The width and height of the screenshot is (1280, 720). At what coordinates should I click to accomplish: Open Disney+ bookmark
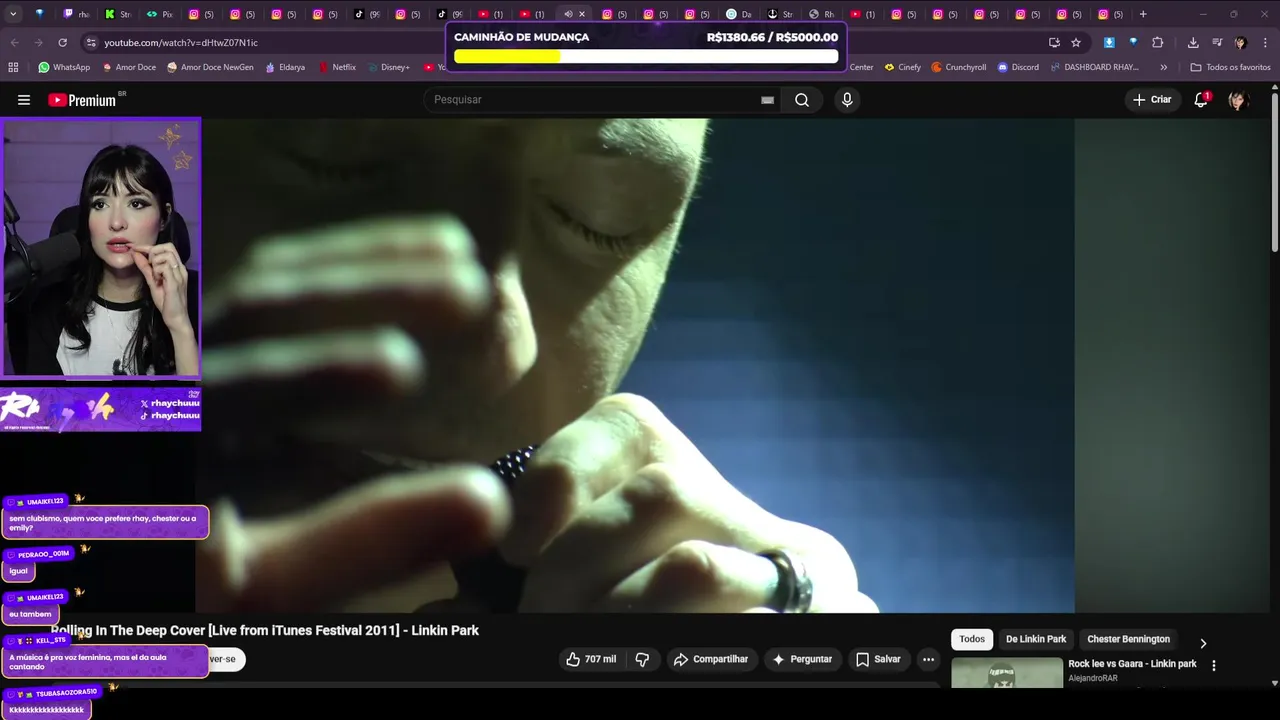pyautogui.click(x=388, y=67)
